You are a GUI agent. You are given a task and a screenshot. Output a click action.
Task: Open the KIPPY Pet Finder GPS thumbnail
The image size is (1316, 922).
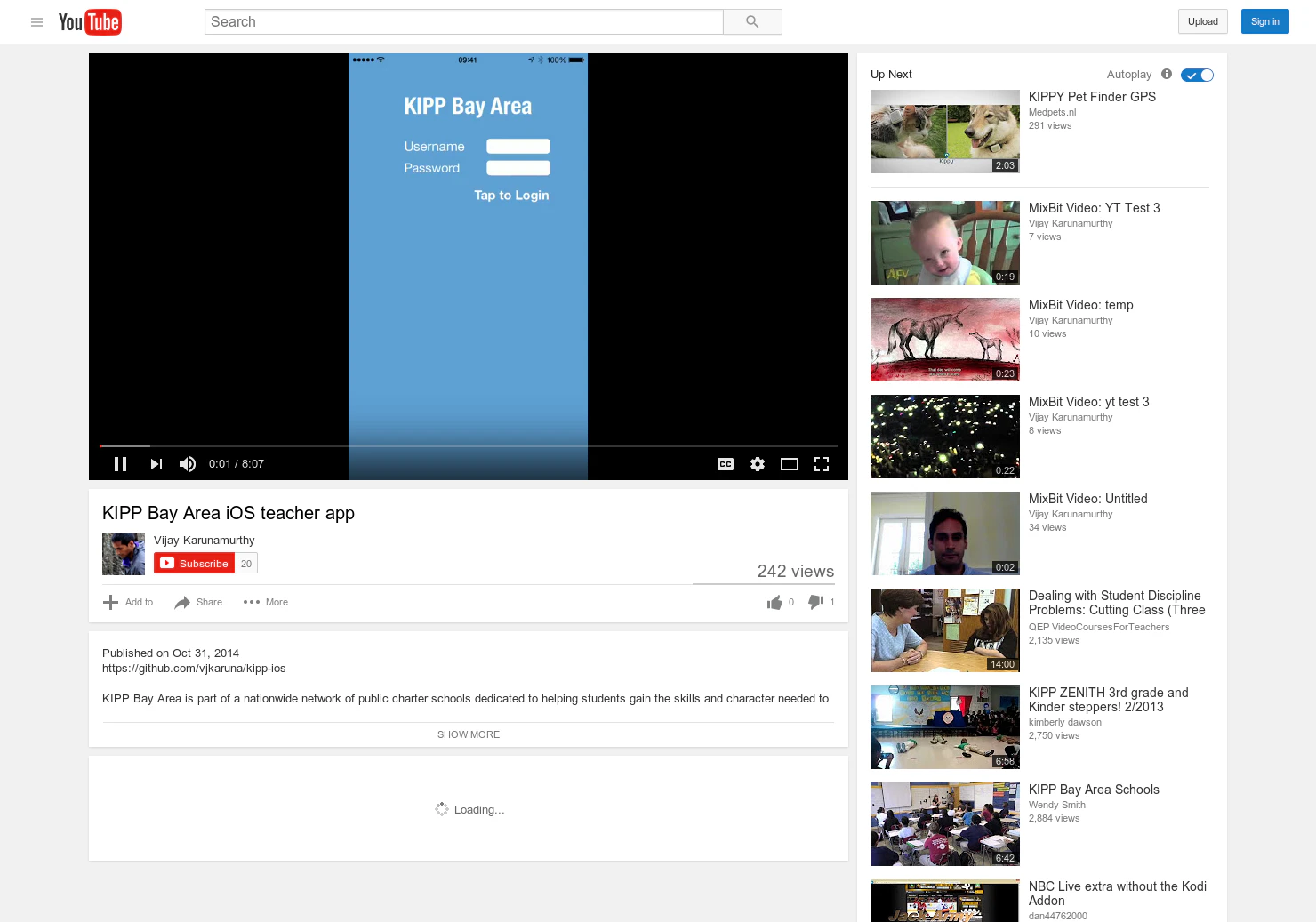coord(945,132)
